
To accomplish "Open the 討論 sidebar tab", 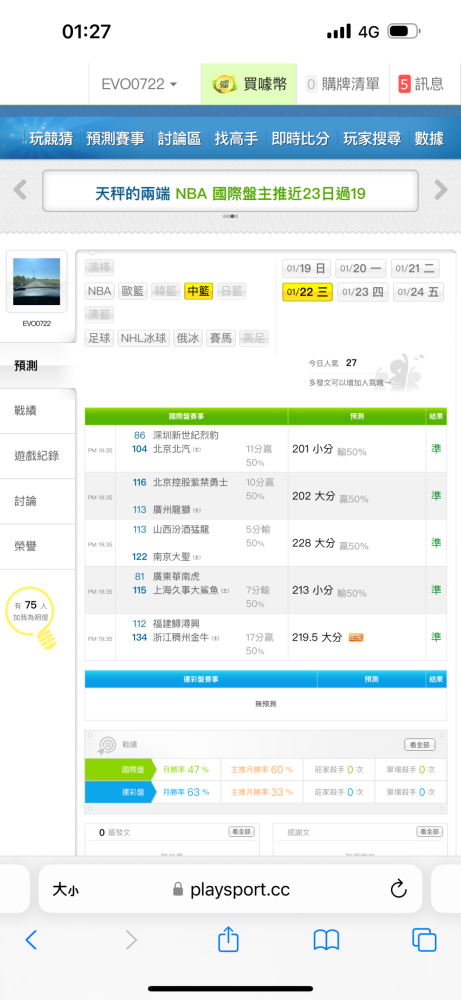I will (x=38, y=501).
